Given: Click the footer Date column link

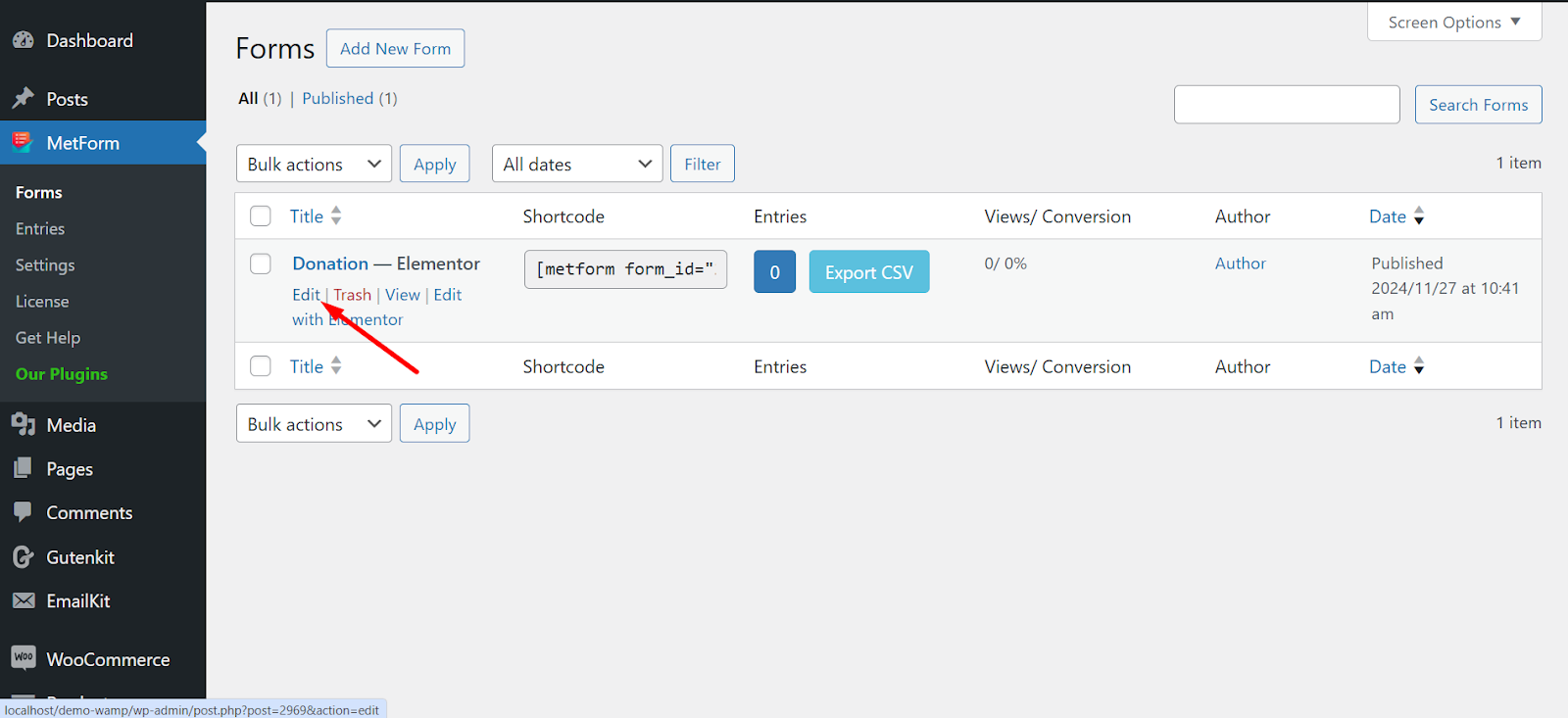Looking at the screenshot, I should pos(1388,366).
